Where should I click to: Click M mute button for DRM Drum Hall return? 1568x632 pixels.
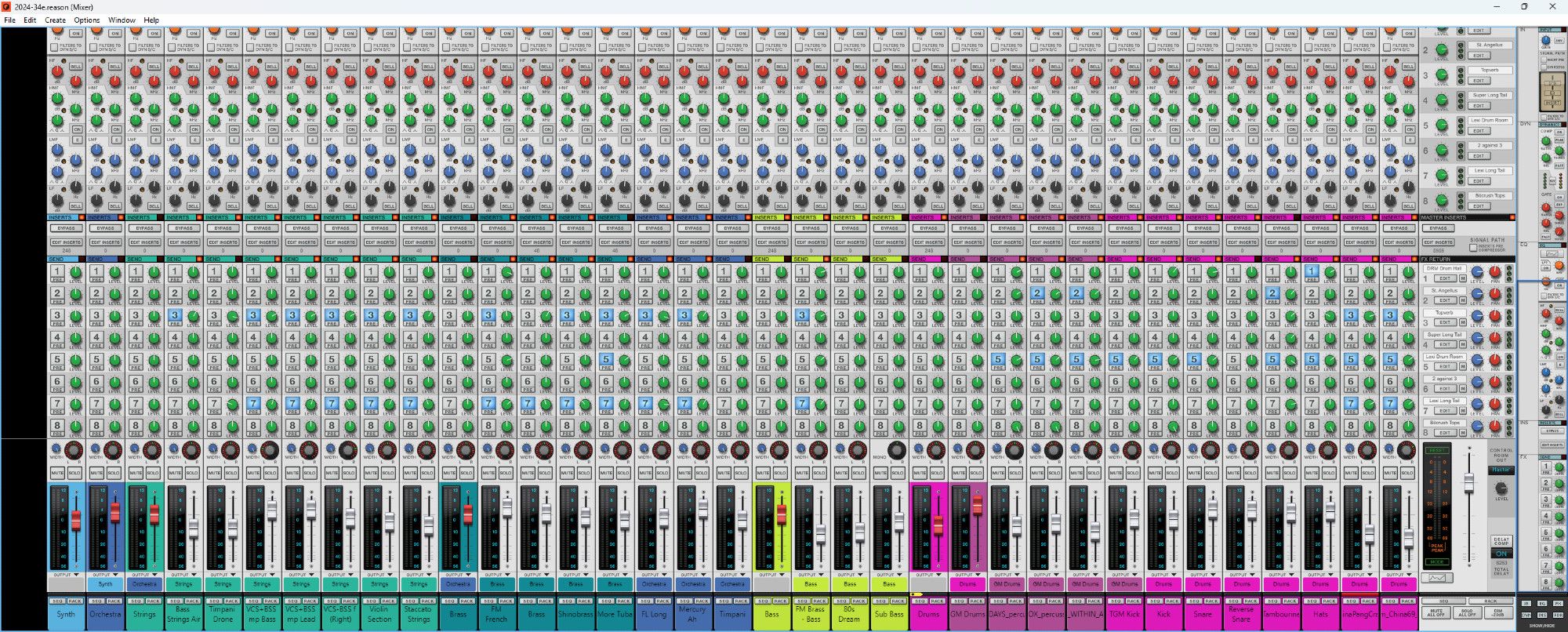point(1463,278)
